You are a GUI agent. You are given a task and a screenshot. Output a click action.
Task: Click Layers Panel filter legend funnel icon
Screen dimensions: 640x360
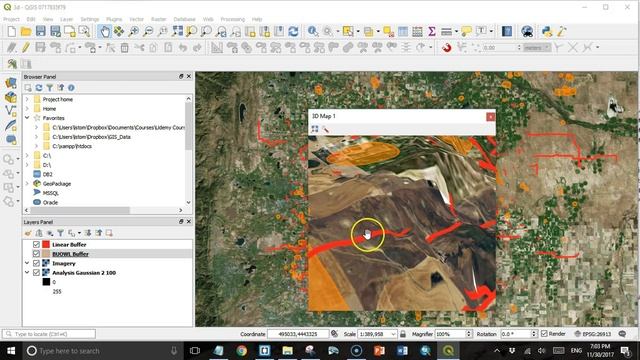60,233
